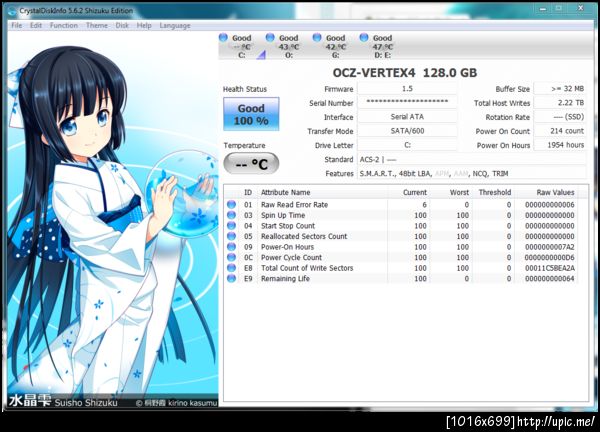Select the Start Stop Count attribute name

(288, 226)
